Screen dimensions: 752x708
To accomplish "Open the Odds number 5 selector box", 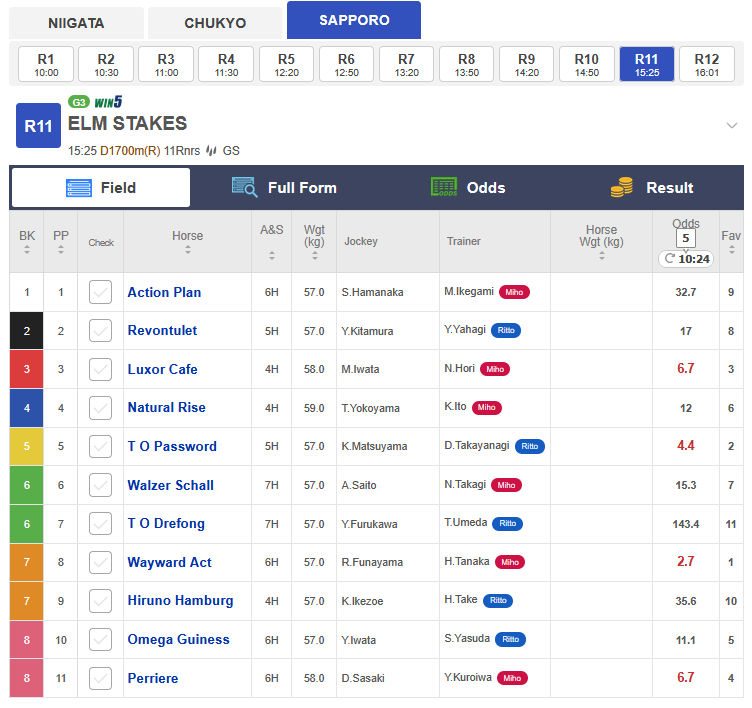I will pyautogui.click(x=686, y=238).
